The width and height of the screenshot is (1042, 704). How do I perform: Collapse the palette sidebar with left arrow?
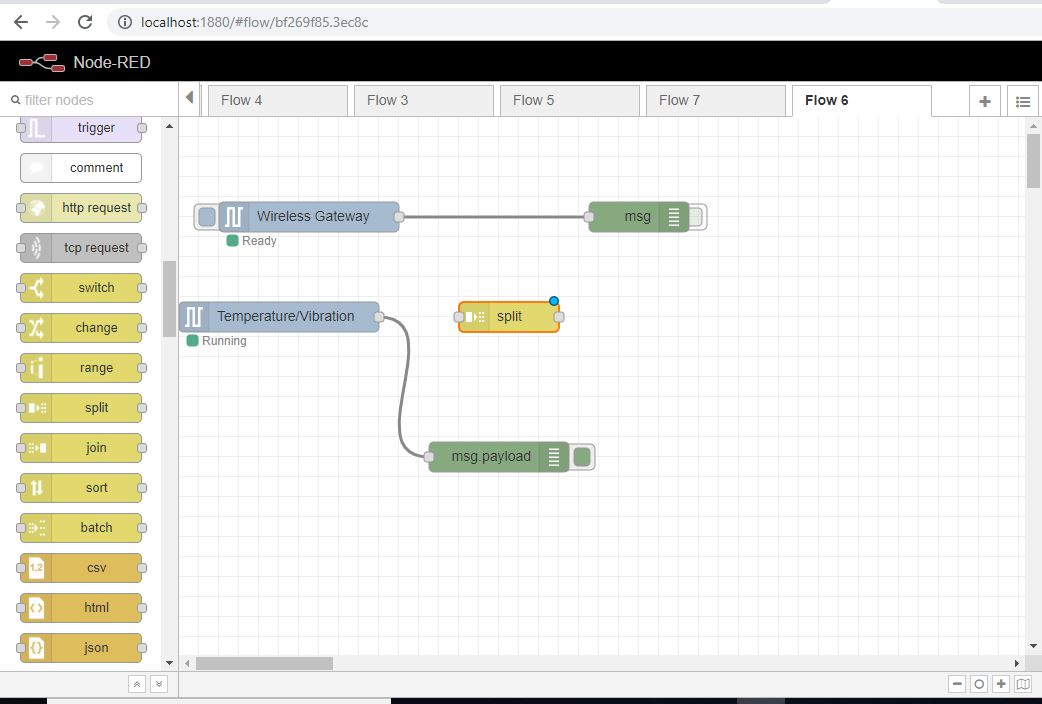pyautogui.click(x=189, y=98)
